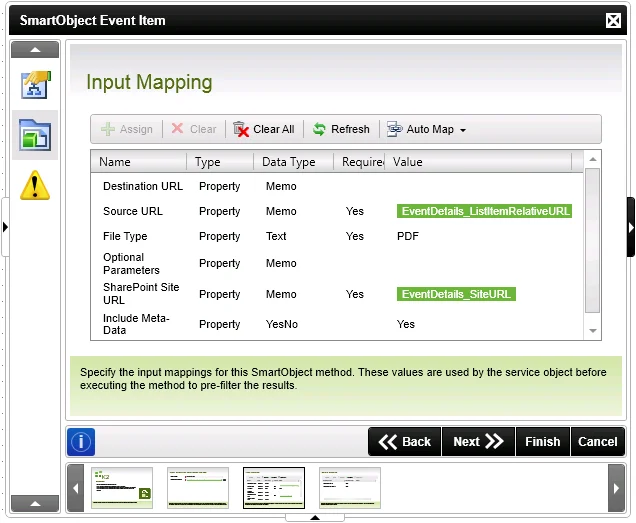Click the Finish button
This screenshot has height=523, width=636.
[542, 441]
